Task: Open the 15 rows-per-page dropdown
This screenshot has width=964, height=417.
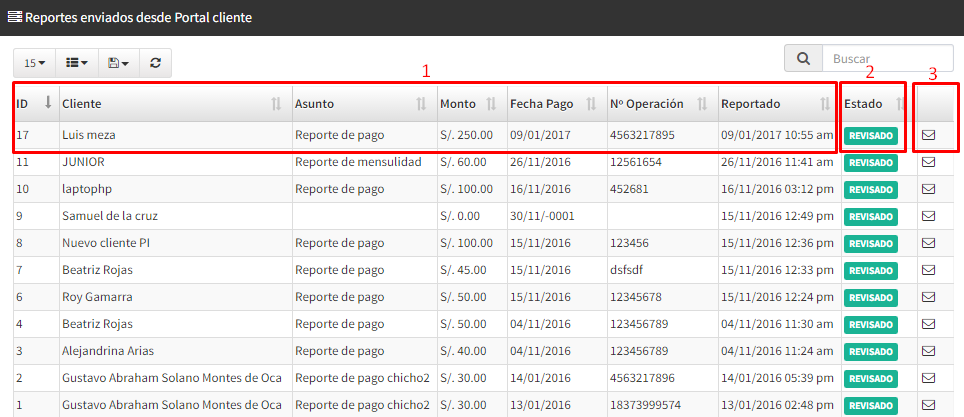Action: coord(33,62)
